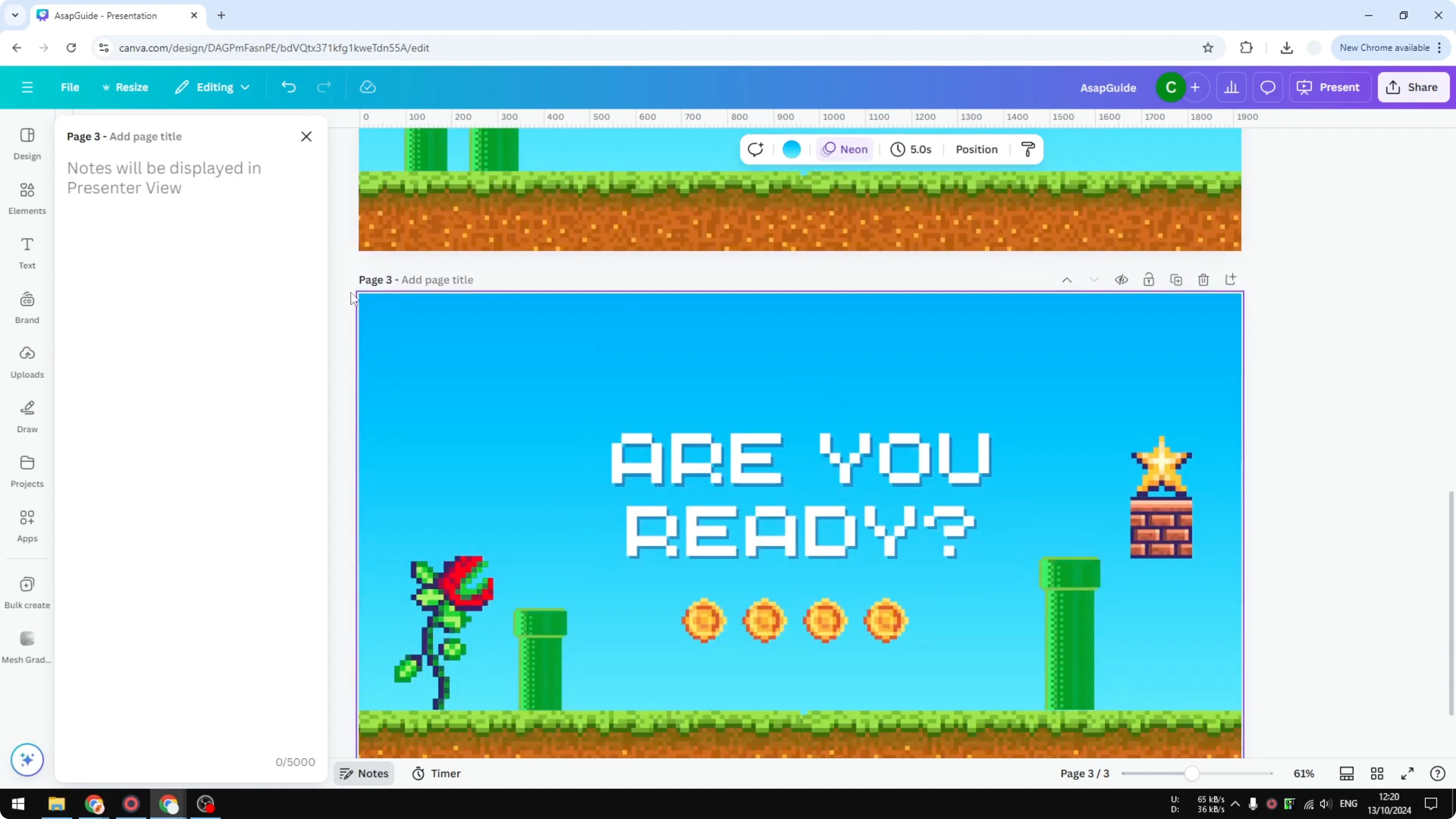Screen dimensions: 1456x819
Task: Open the Text sidebar panel
Action: point(27,253)
